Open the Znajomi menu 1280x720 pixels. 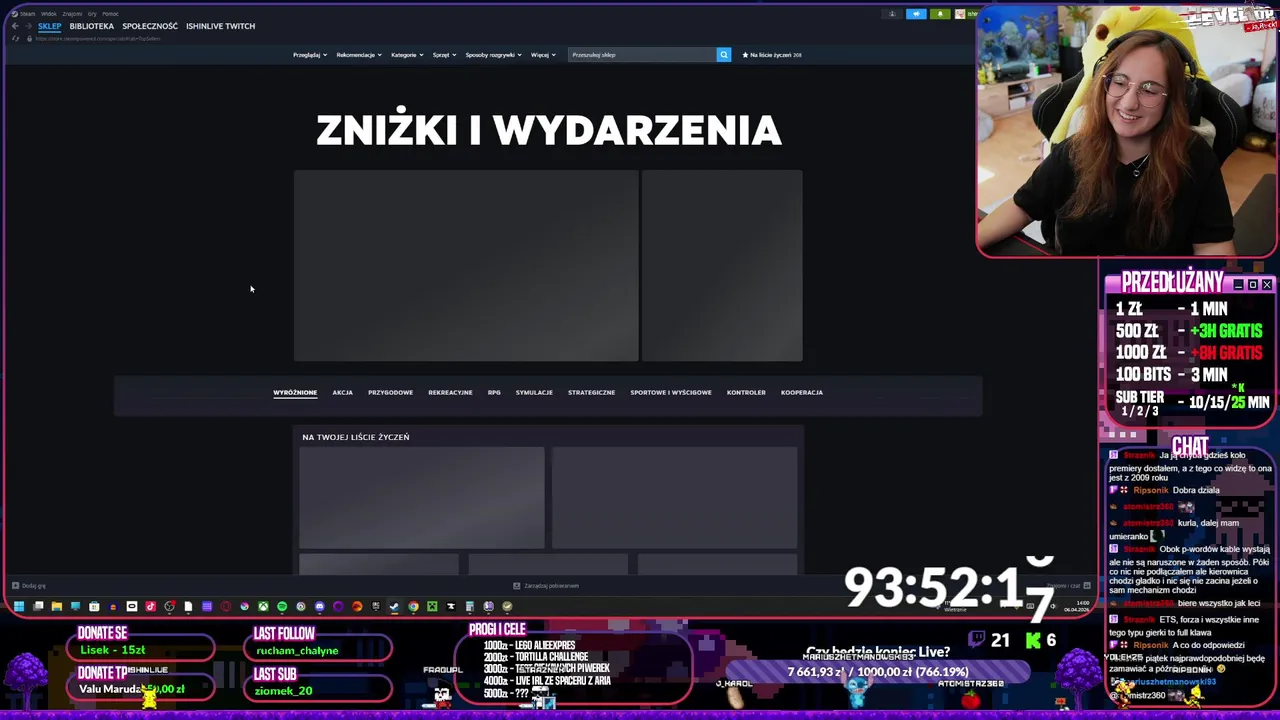(72, 14)
